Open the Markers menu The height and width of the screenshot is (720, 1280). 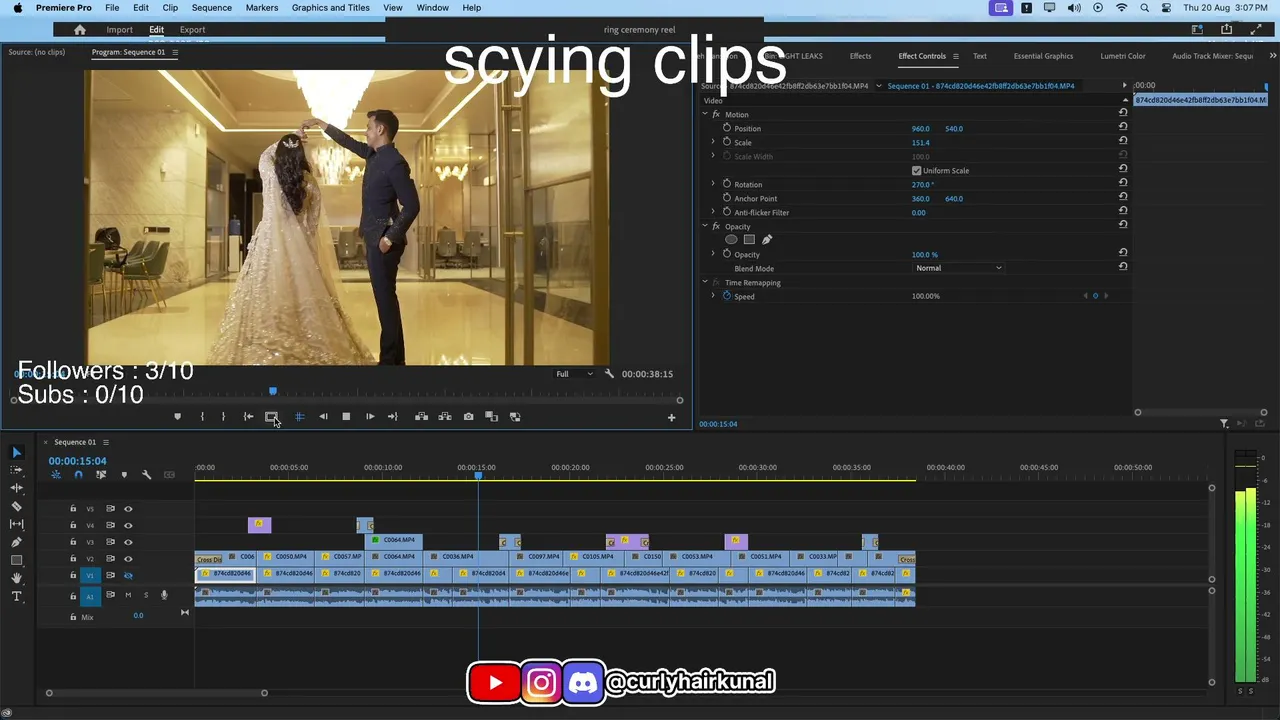(x=262, y=8)
